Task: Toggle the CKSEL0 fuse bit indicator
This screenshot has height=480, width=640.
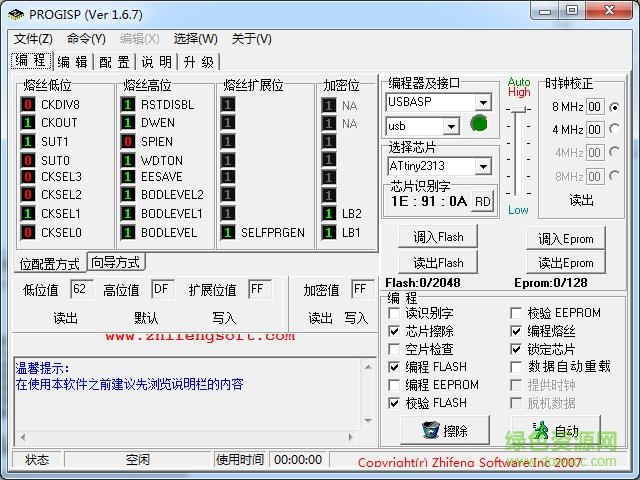Action: pos(29,233)
